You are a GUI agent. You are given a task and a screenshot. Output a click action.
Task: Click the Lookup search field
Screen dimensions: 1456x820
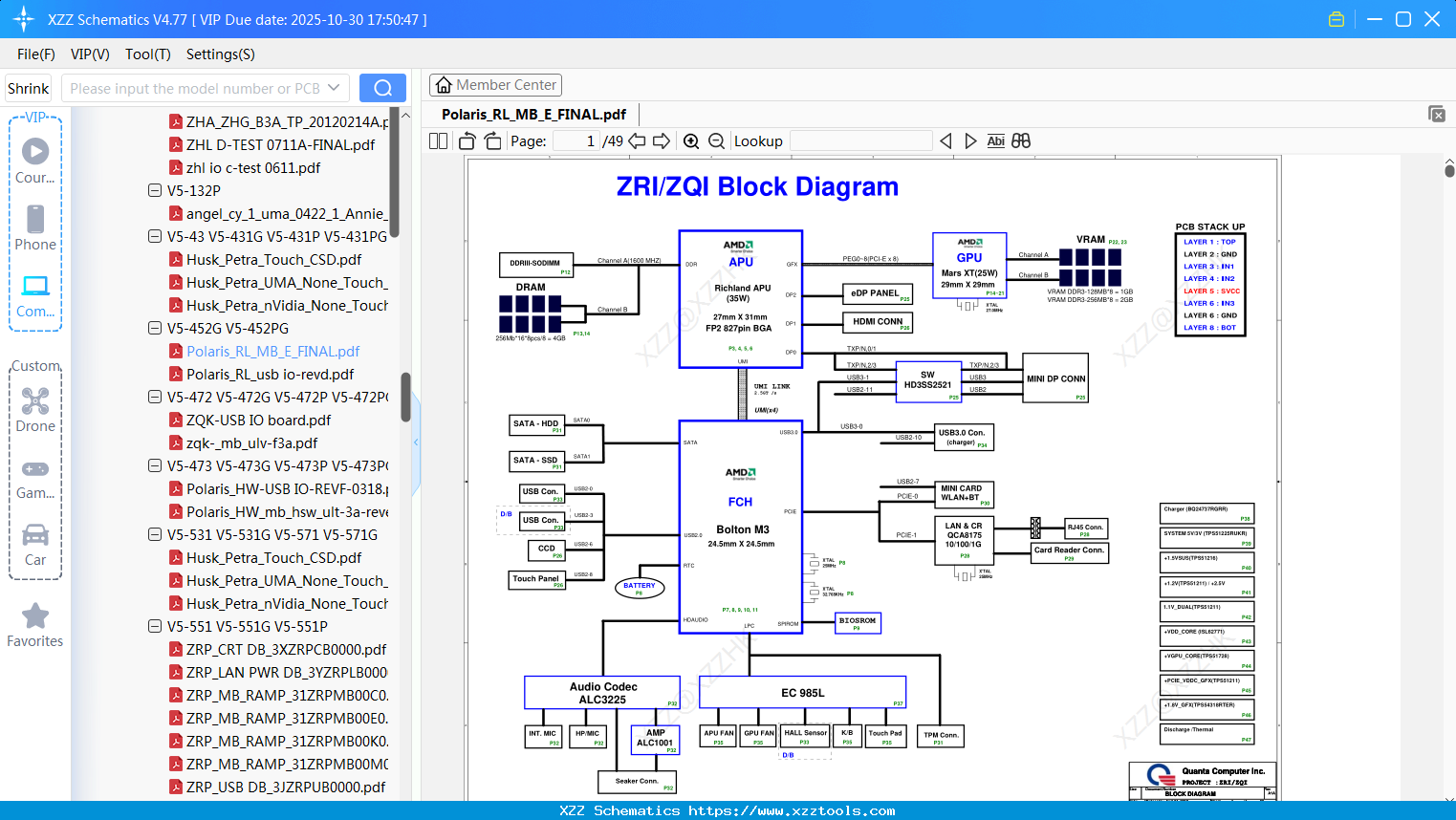click(861, 140)
